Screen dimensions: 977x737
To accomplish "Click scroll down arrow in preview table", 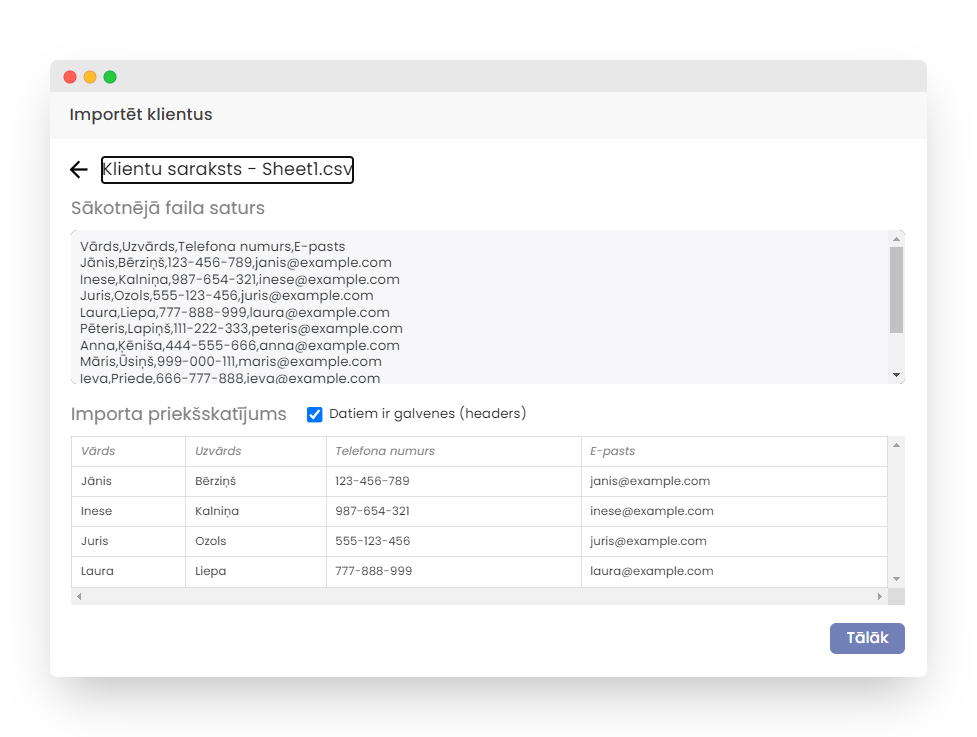I will (896, 579).
